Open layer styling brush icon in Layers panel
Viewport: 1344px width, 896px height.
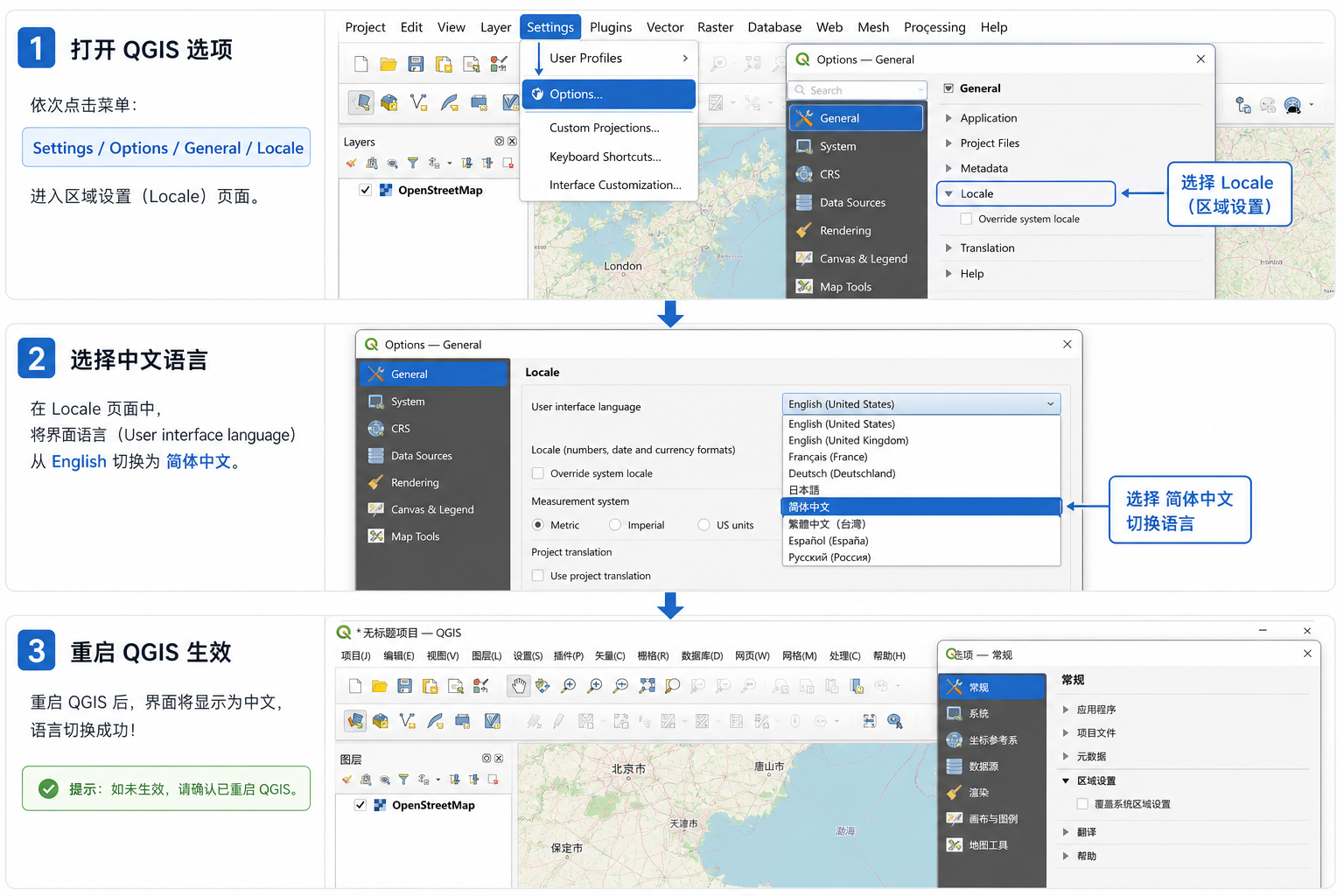tap(351, 164)
